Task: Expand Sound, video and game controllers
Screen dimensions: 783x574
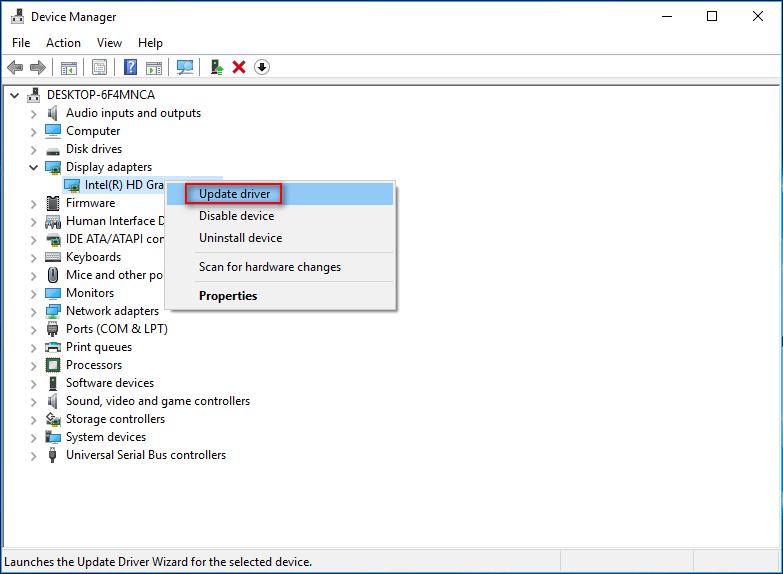Action: 33,402
